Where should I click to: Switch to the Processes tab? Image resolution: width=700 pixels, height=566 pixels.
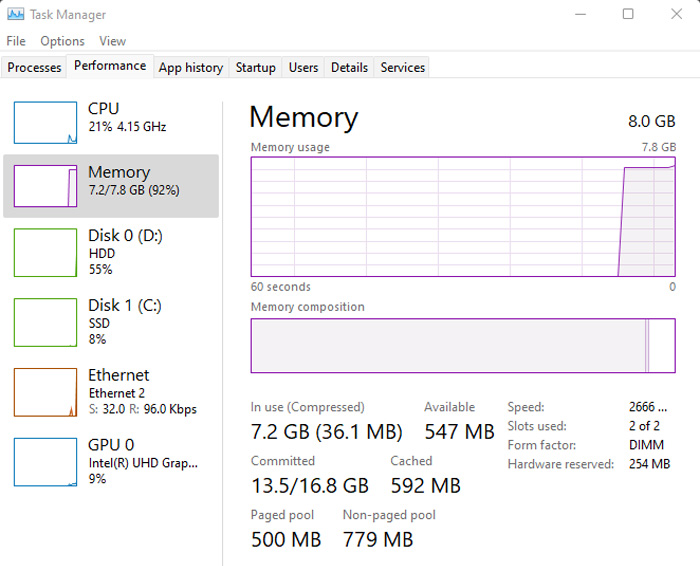(34, 67)
